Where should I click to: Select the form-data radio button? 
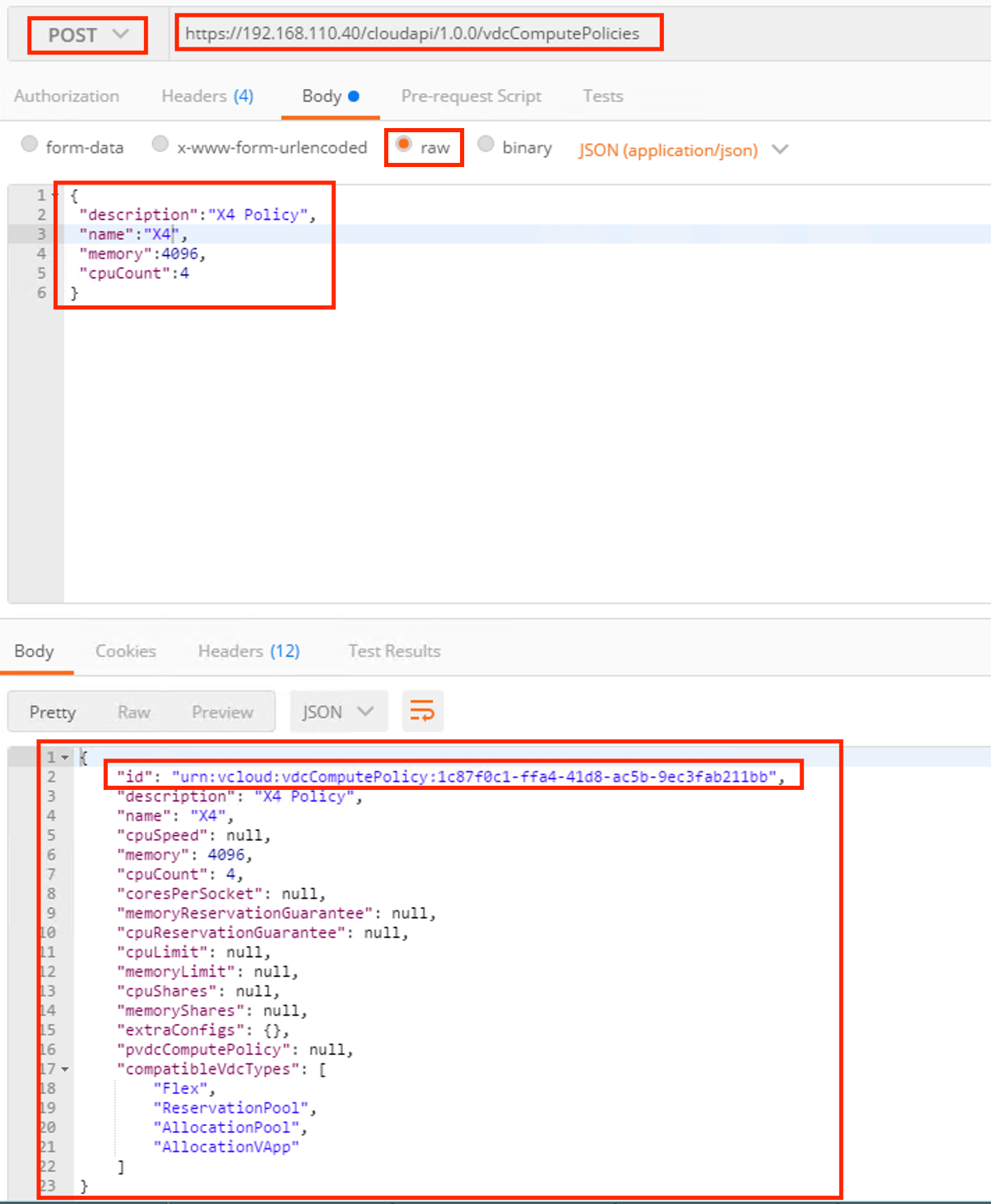pos(29,144)
